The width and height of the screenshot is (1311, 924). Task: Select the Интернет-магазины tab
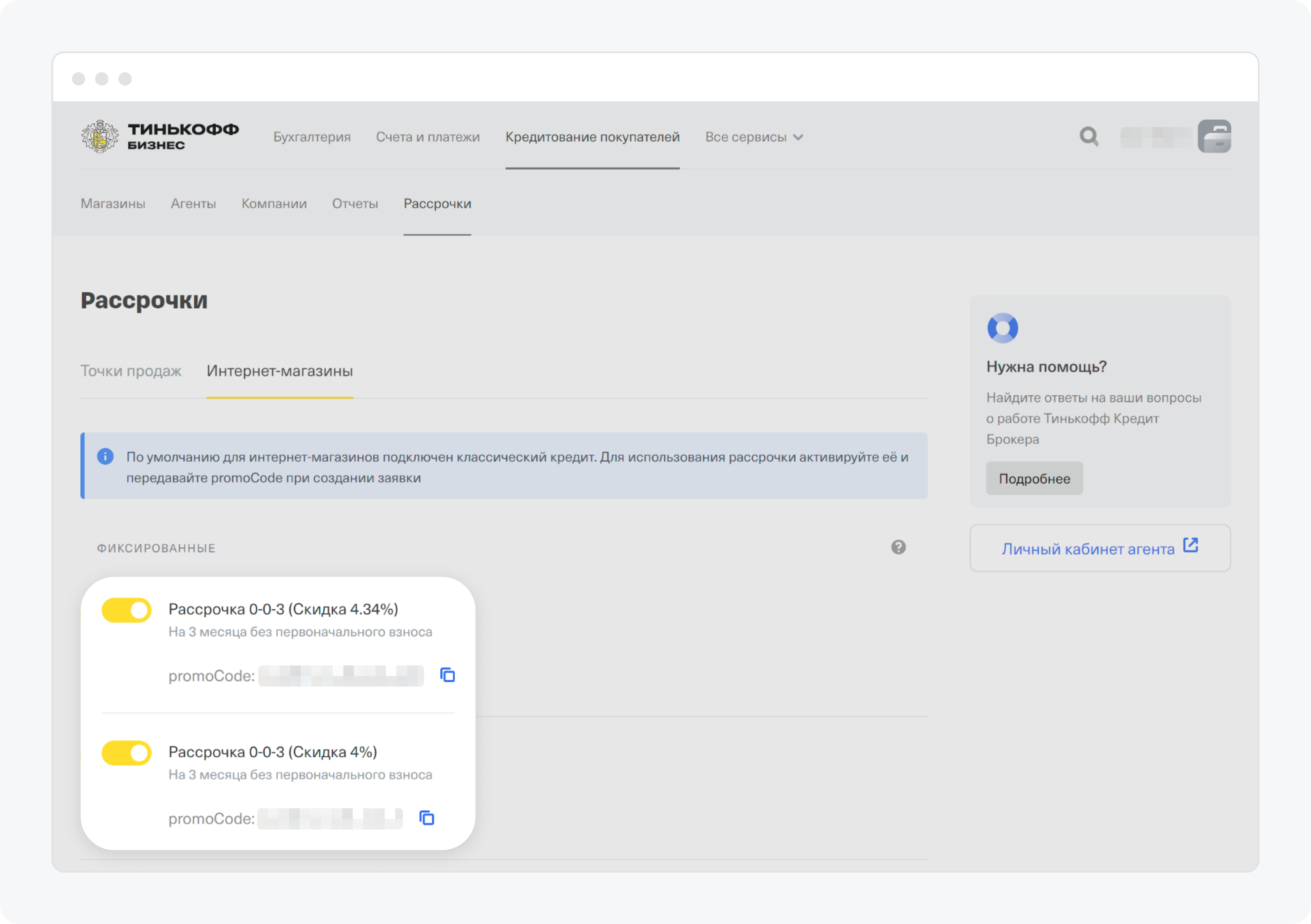(280, 371)
